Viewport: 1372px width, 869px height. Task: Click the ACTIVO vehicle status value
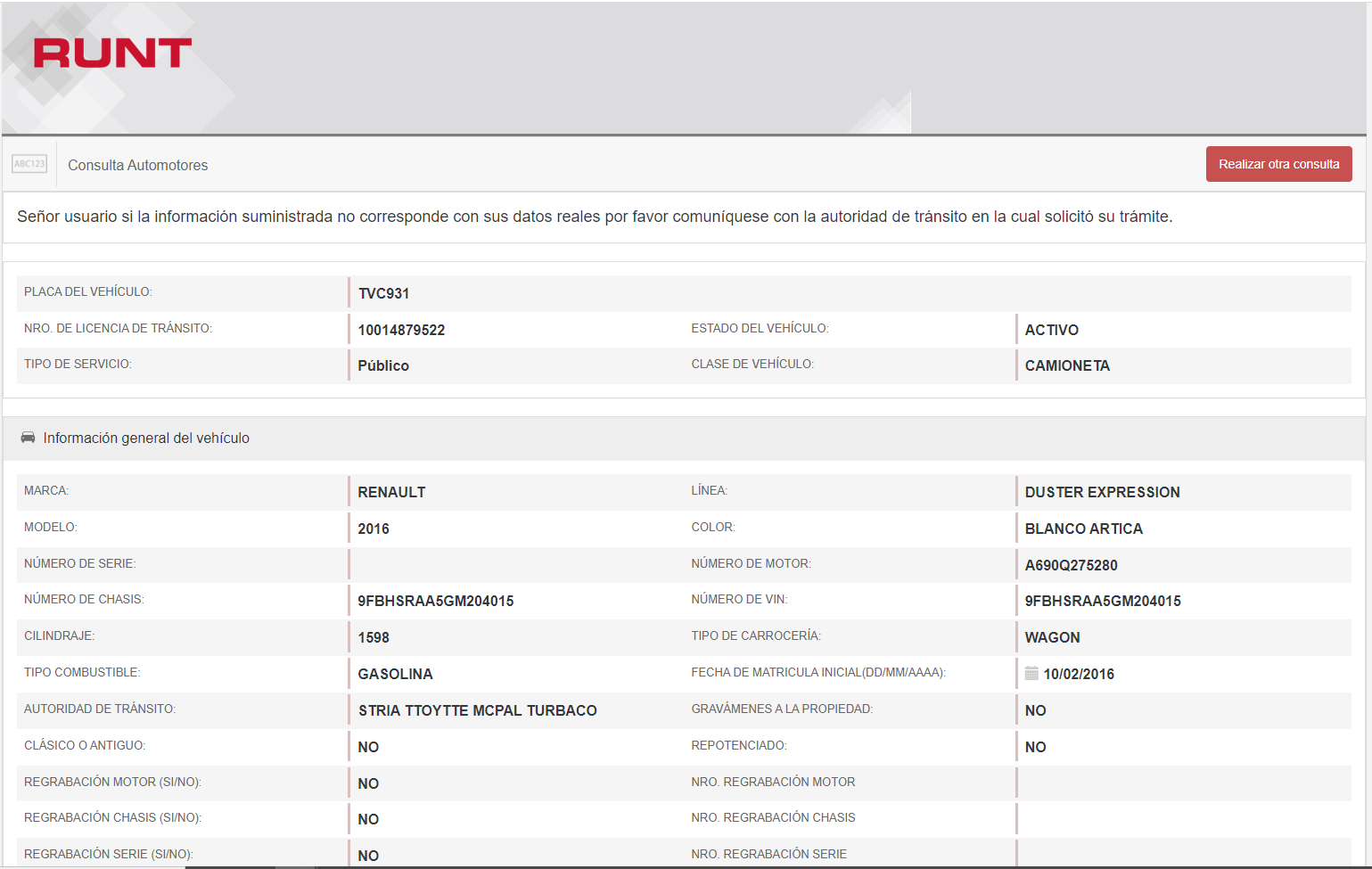[1051, 330]
